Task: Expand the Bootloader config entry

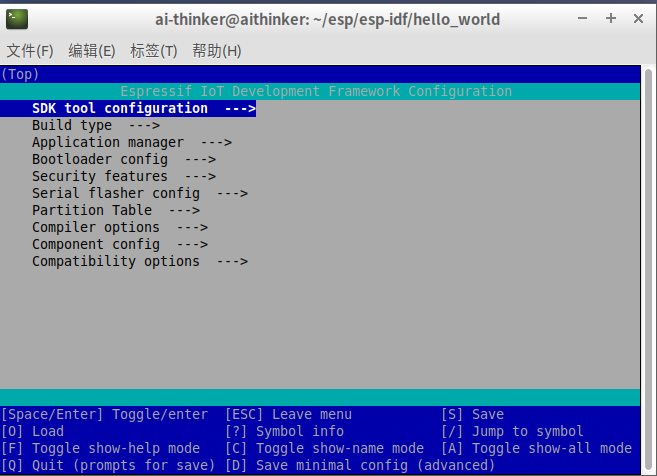Action: click(x=124, y=159)
